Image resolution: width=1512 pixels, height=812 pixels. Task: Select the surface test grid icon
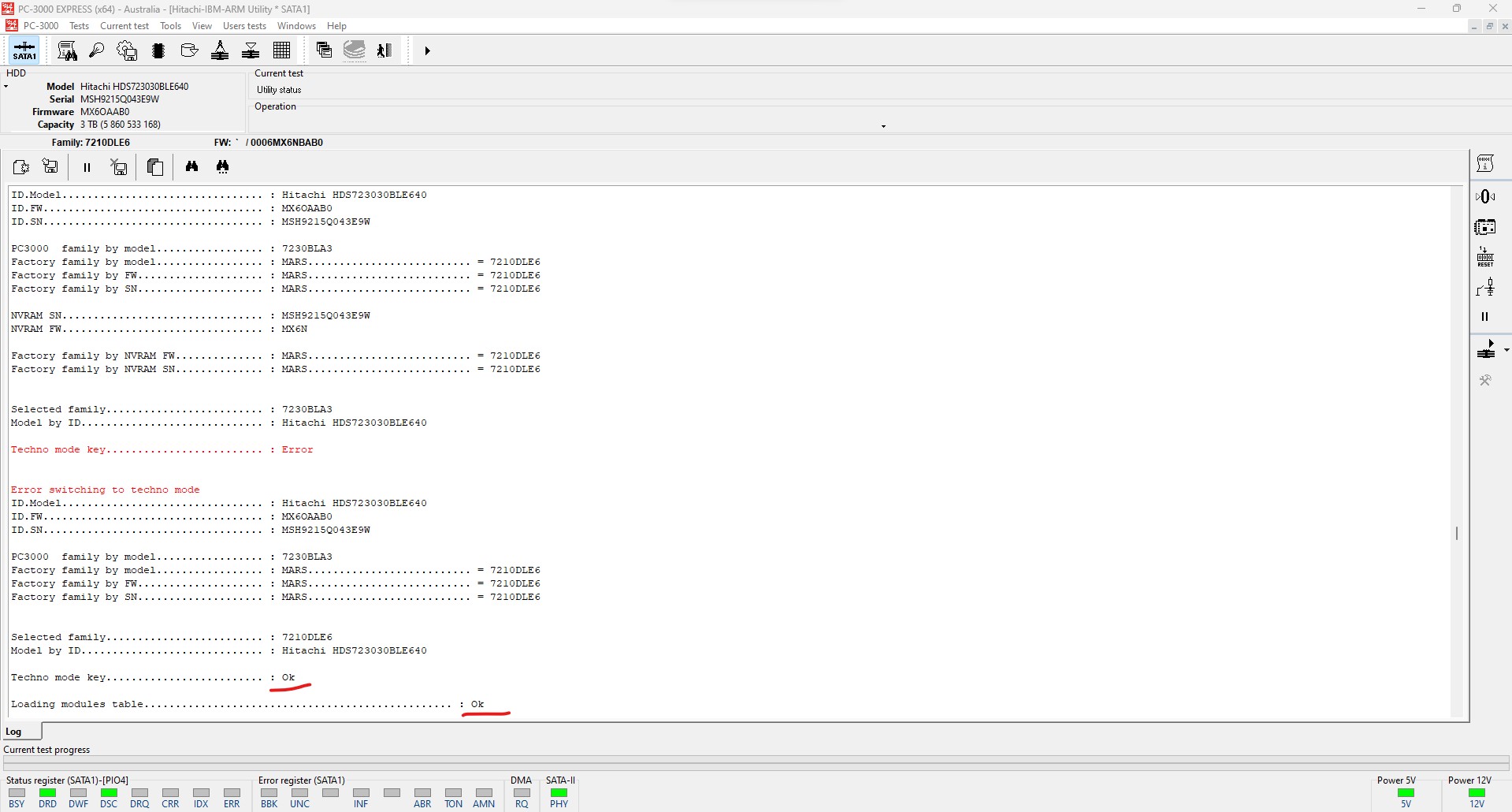click(x=282, y=50)
